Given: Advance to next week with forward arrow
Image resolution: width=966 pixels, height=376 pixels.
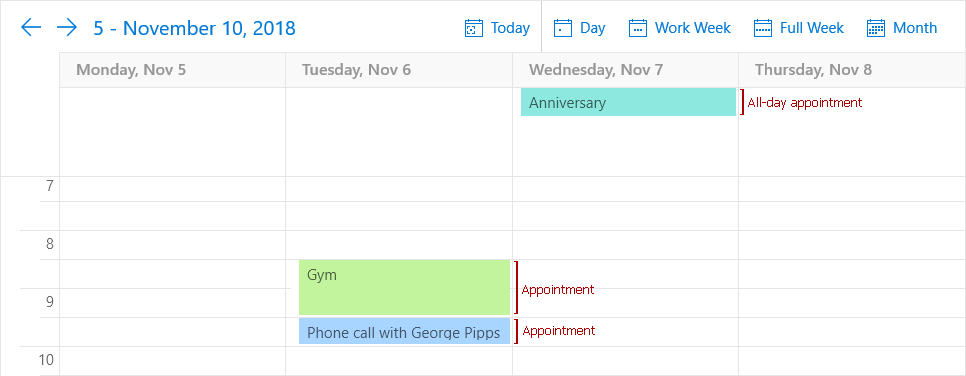Looking at the screenshot, I should [67, 27].
